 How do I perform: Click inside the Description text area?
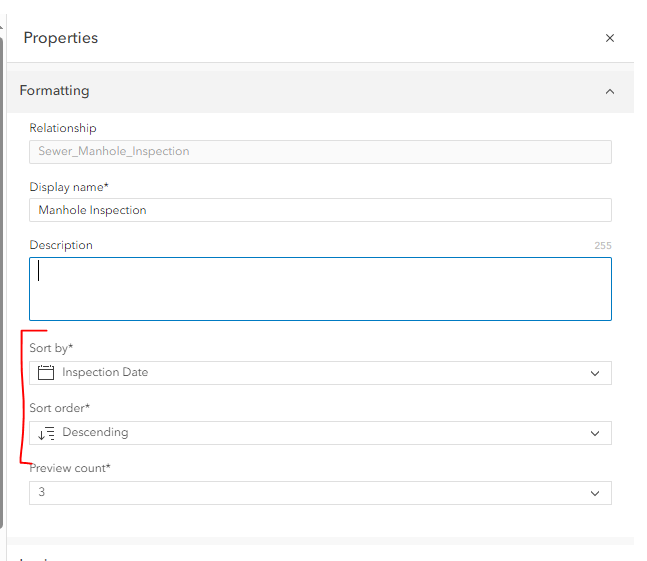click(320, 289)
